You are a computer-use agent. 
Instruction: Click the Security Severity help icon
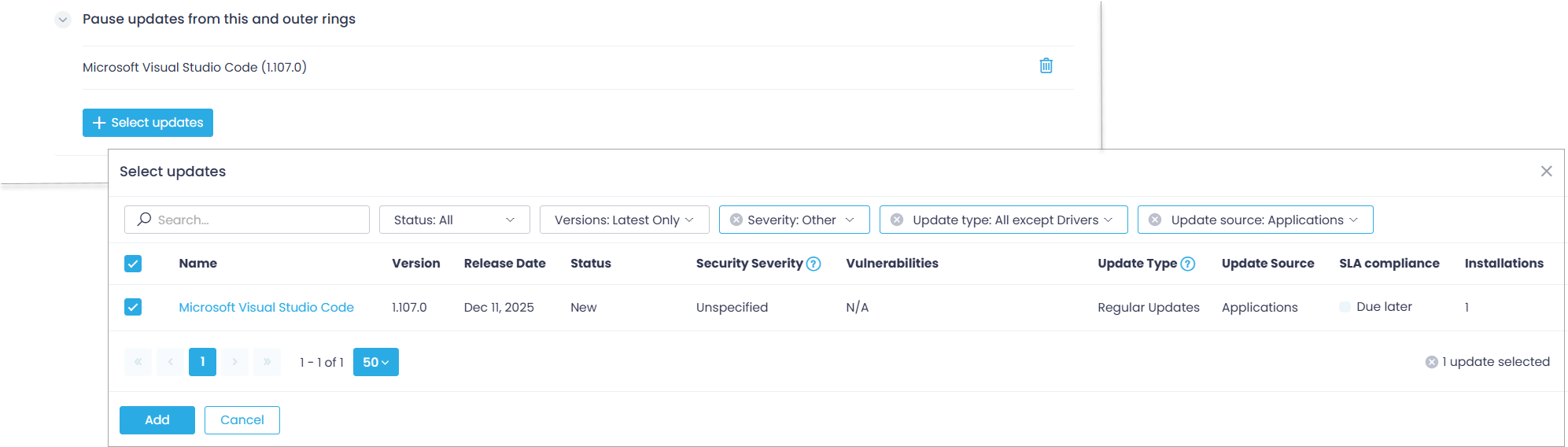point(814,264)
